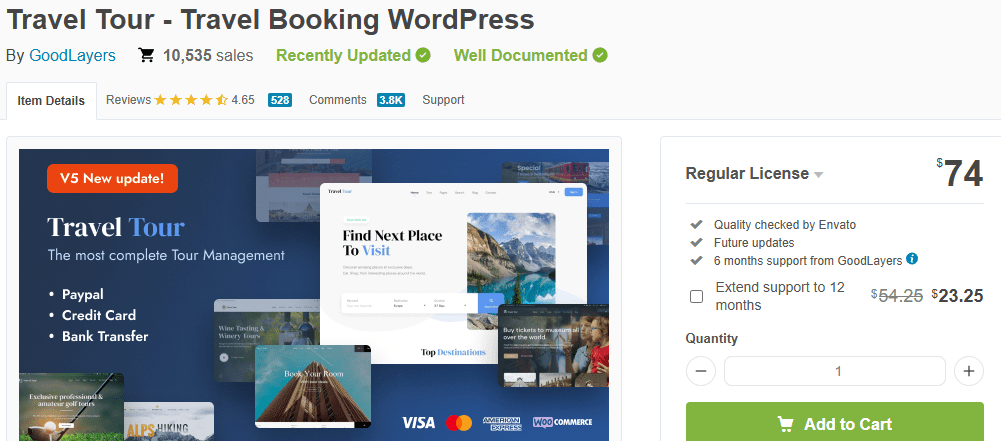Click the info icon beside GoodLayers support
1001x441 pixels.
[912, 258]
